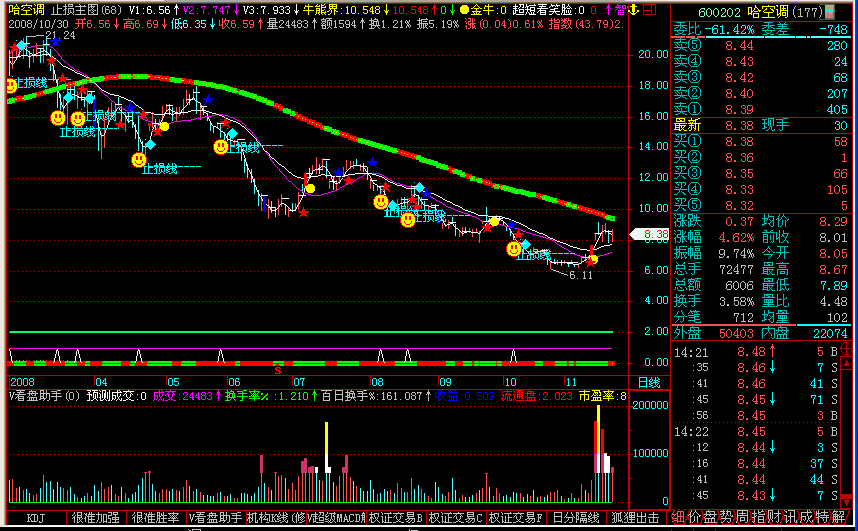
Task: Click the 超短看笑脸 indicator label
Action: point(542,10)
